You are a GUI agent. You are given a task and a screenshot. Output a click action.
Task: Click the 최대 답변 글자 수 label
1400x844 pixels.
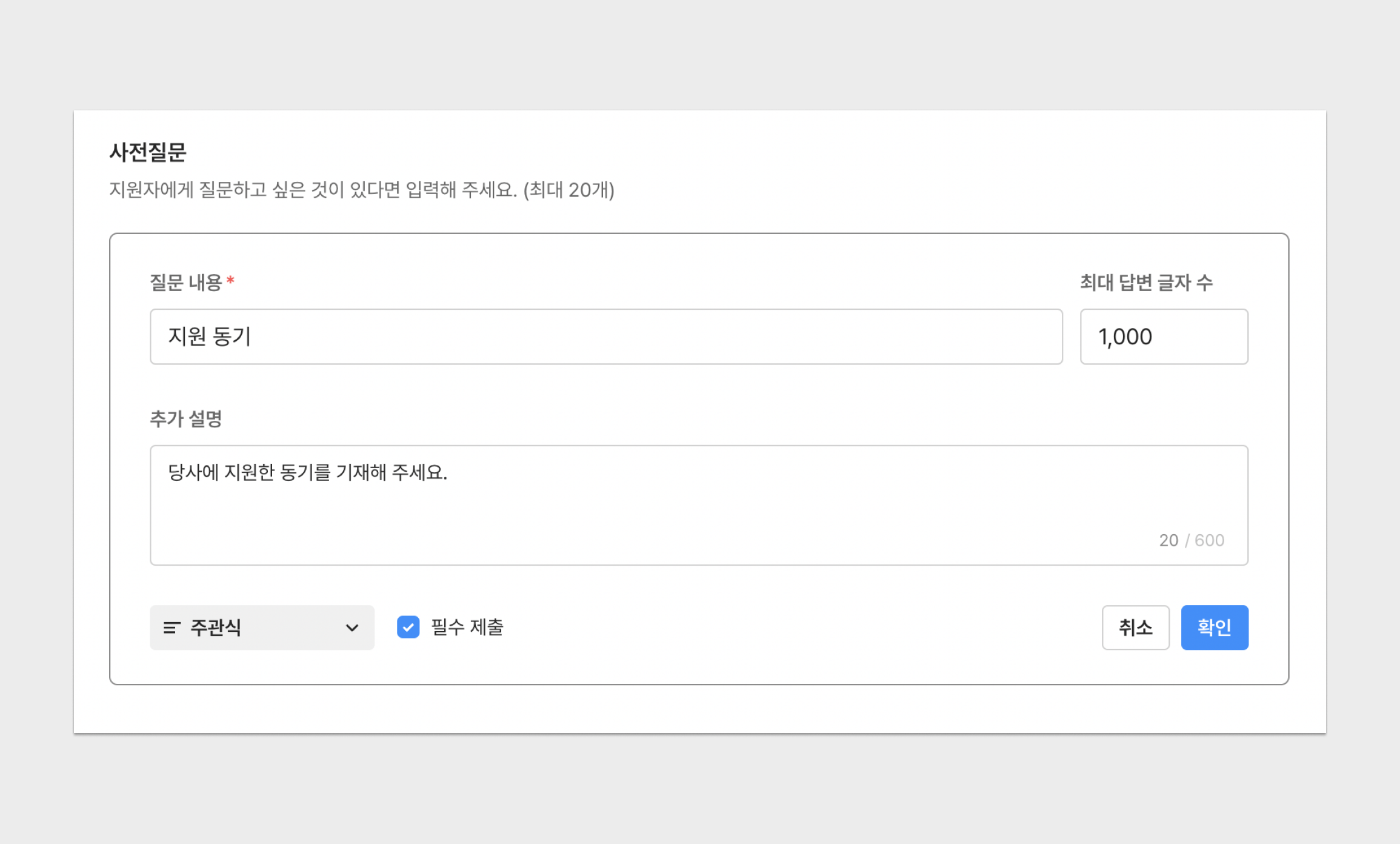click(1146, 283)
